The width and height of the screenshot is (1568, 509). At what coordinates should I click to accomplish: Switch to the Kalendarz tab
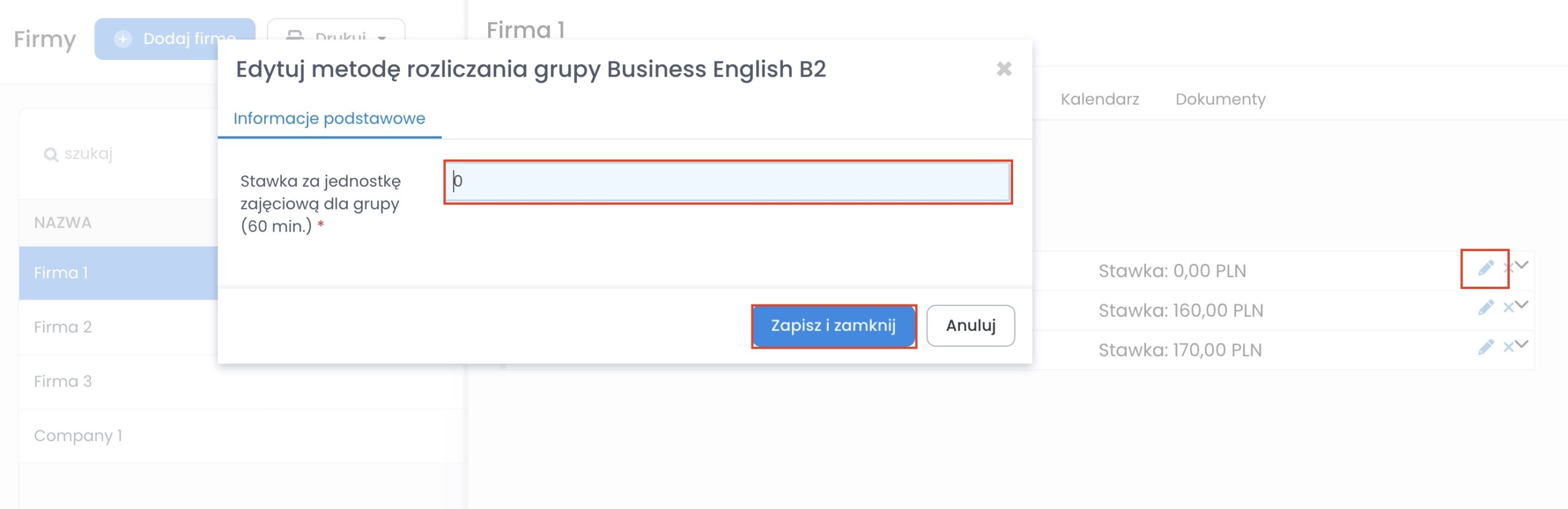tap(1099, 99)
